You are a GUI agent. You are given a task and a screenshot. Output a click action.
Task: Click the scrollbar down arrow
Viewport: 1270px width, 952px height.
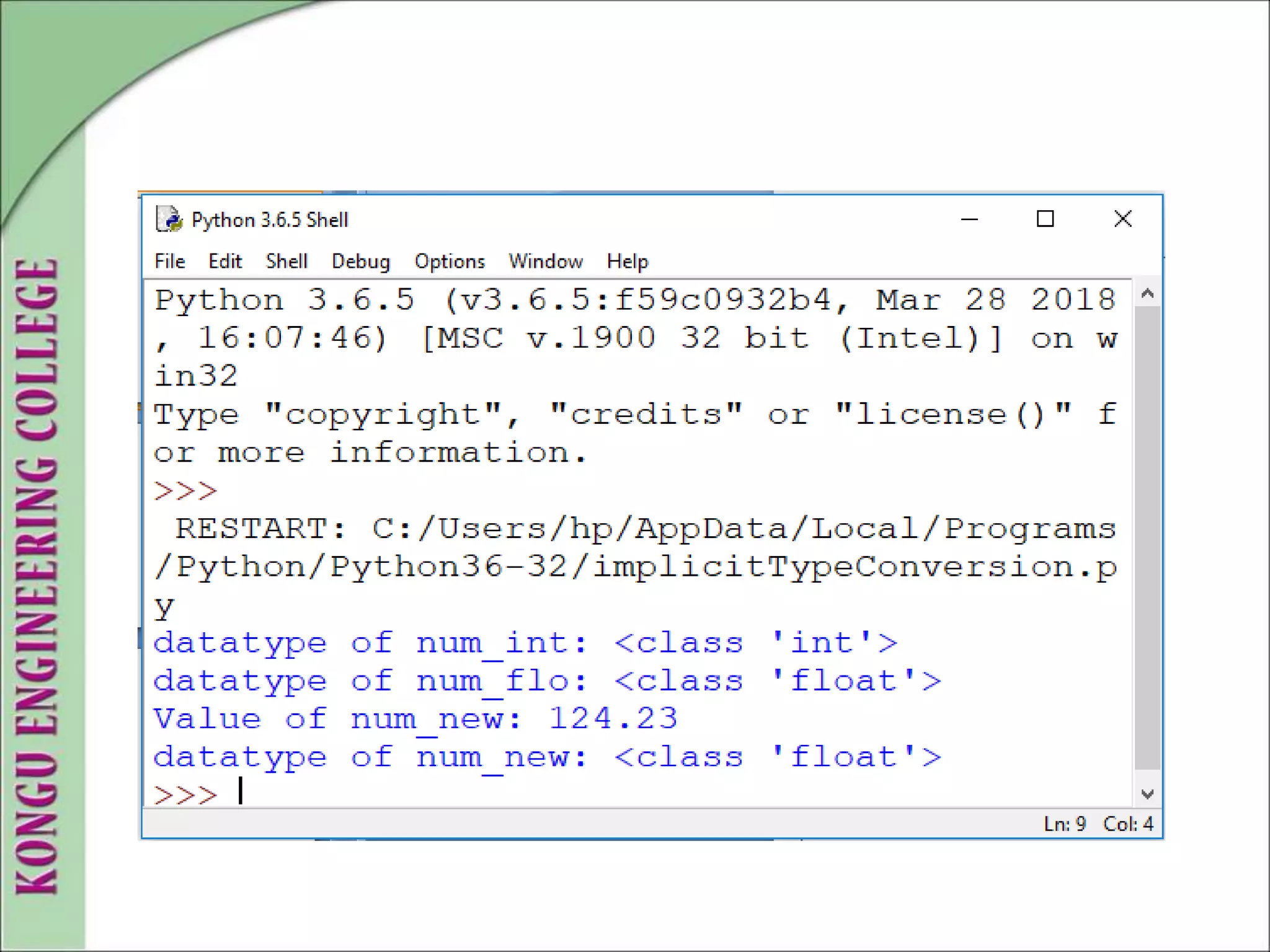pyautogui.click(x=1147, y=794)
